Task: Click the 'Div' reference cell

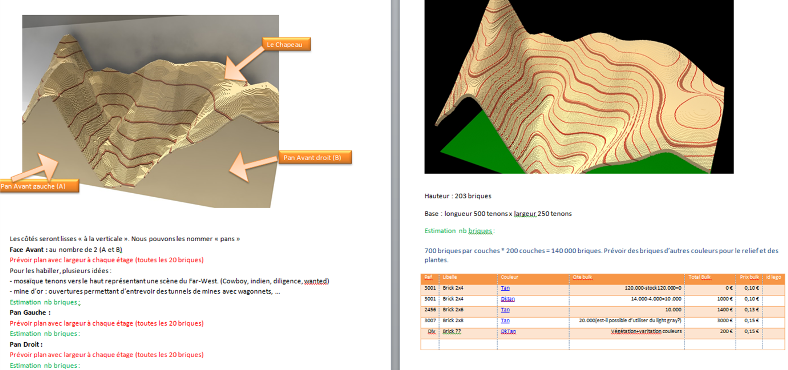Action: (430, 332)
